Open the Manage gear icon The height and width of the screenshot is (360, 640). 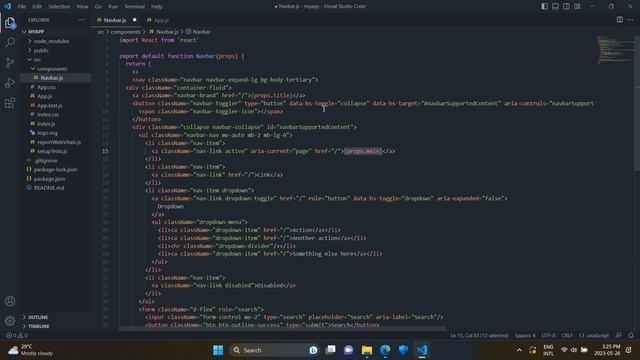[x=10, y=321]
